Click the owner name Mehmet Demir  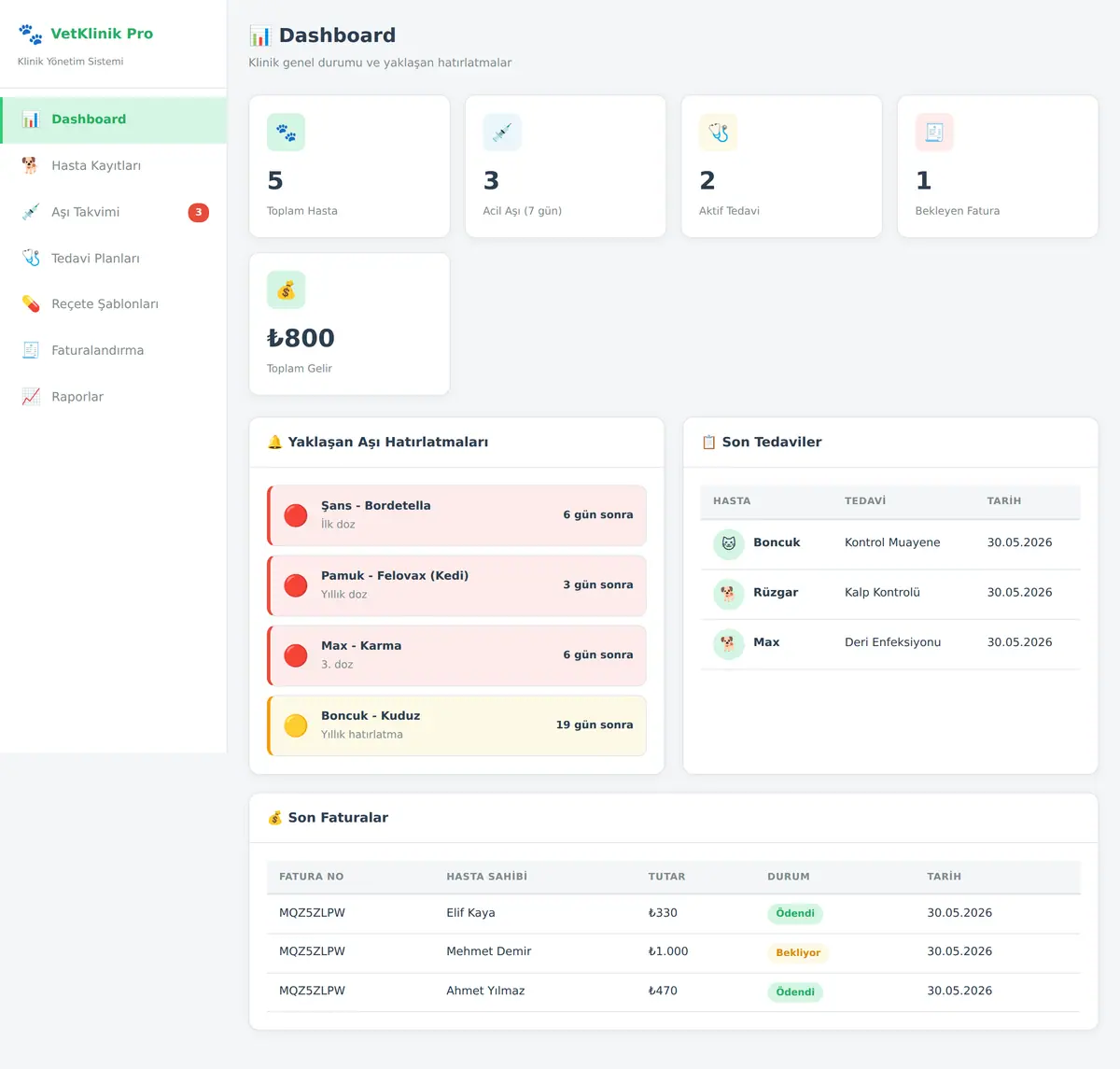[x=488, y=951]
